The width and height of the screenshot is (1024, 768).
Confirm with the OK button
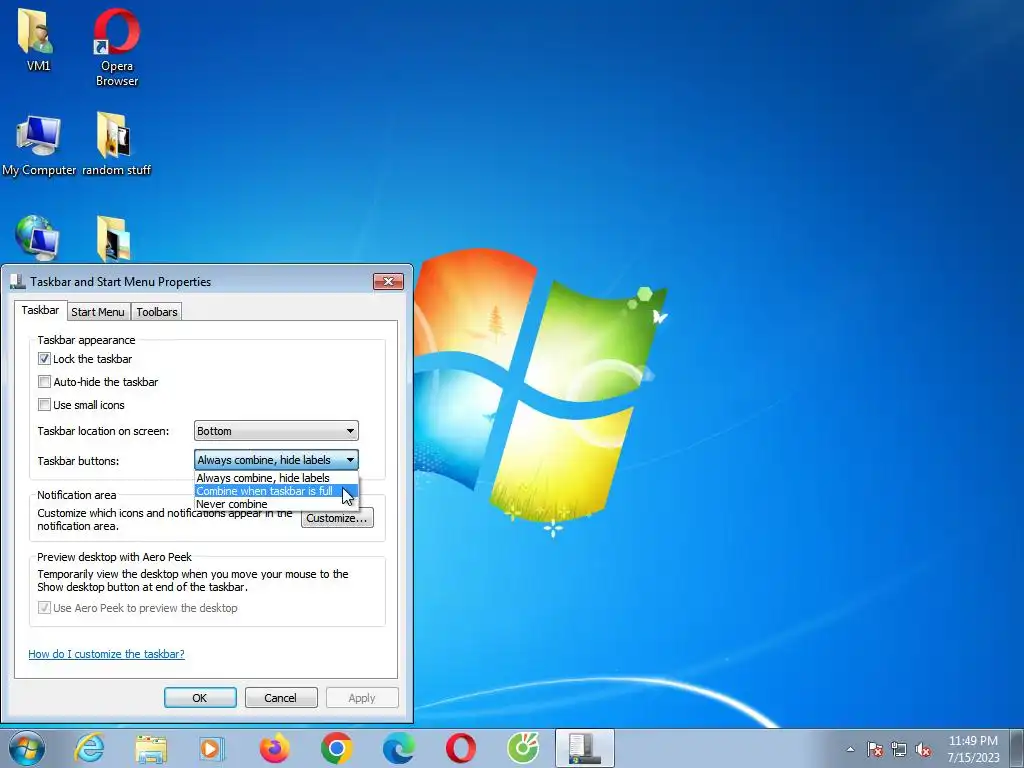[x=200, y=697]
